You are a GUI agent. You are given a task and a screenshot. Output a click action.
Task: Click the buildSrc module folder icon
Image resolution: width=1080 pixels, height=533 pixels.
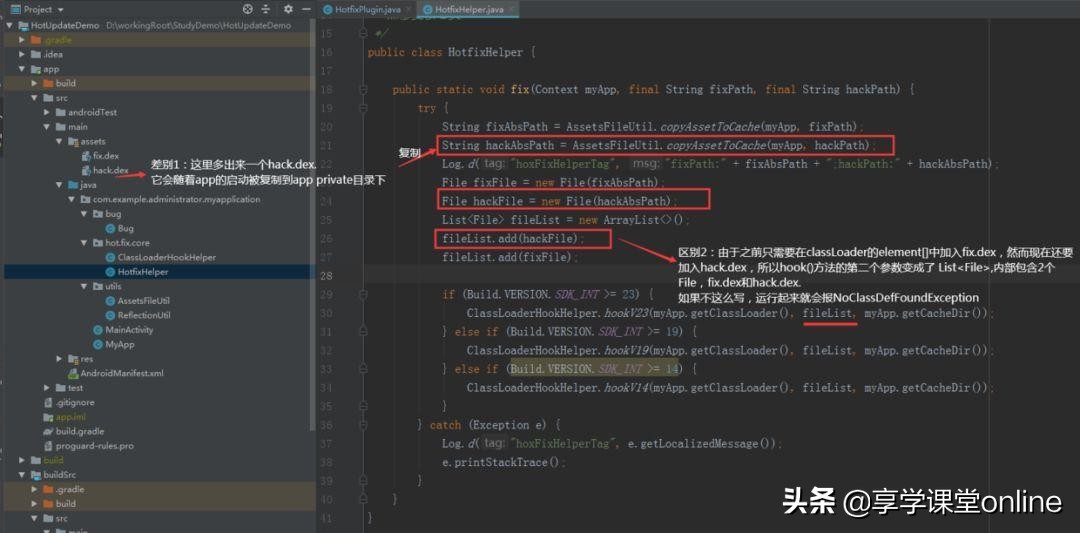(x=36, y=474)
